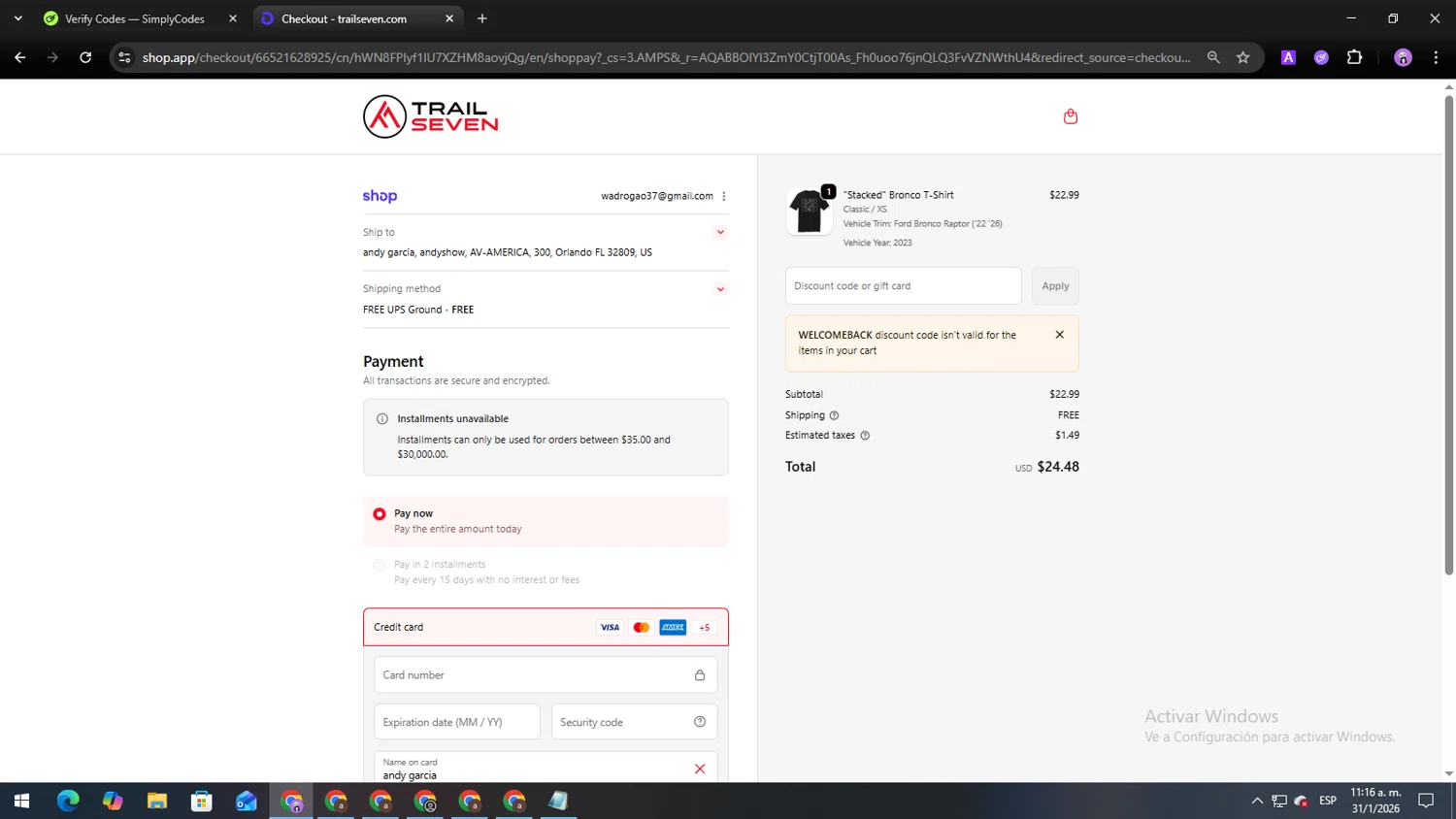This screenshot has height=819, width=1456.
Task: Open the taskbar clock showing 11:16 a. m.
Action: point(1375,801)
